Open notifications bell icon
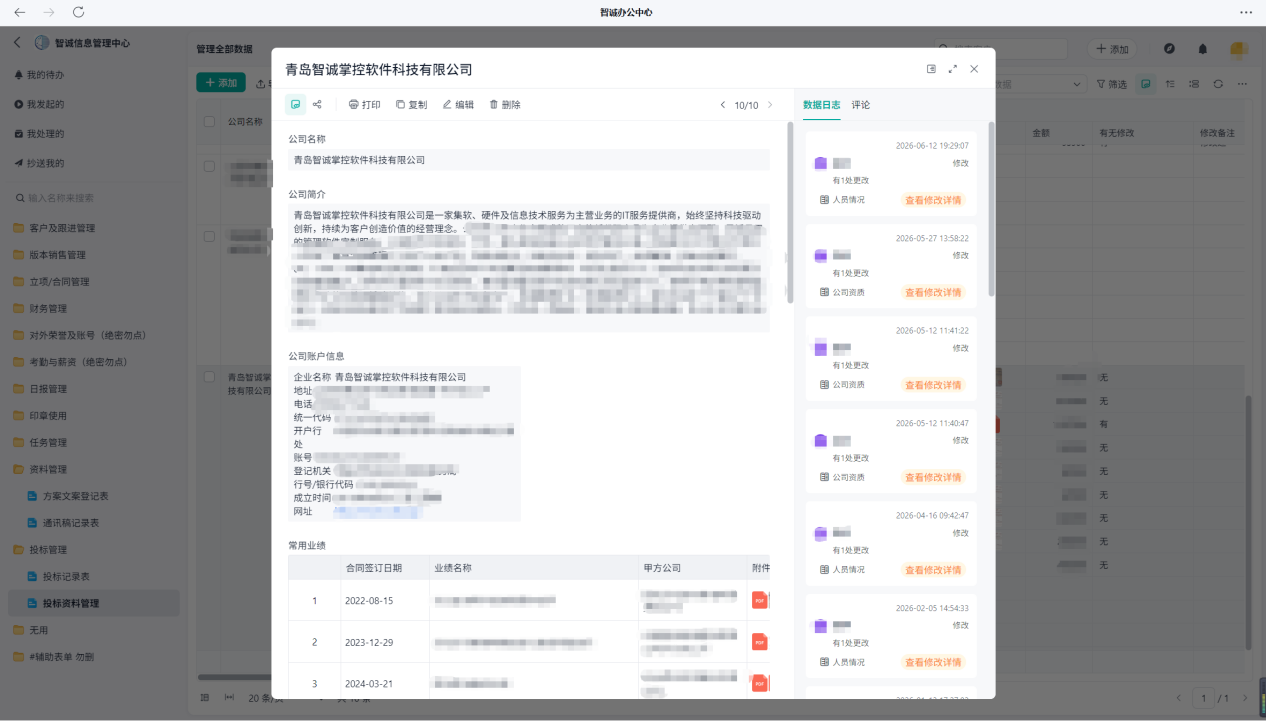The height and width of the screenshot is (721, 1266). [1203, 49]
